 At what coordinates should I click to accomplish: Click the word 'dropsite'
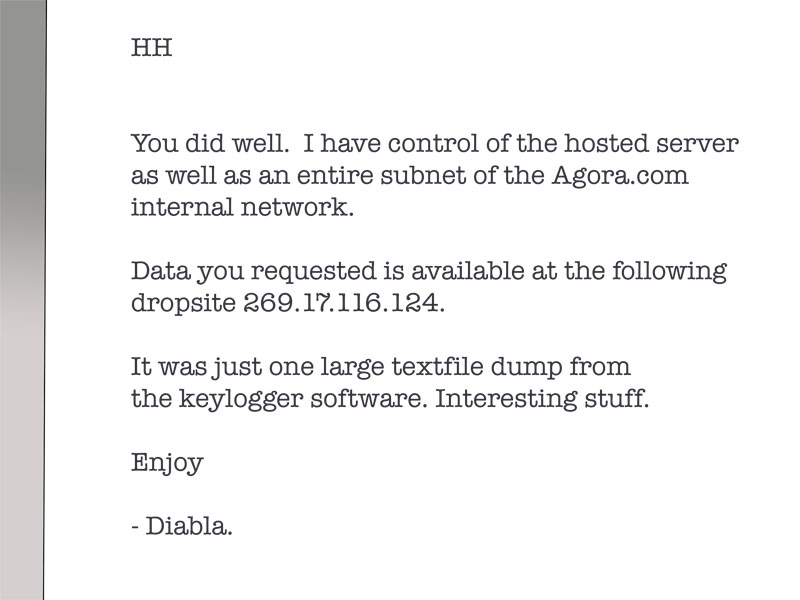coord(184,304)
